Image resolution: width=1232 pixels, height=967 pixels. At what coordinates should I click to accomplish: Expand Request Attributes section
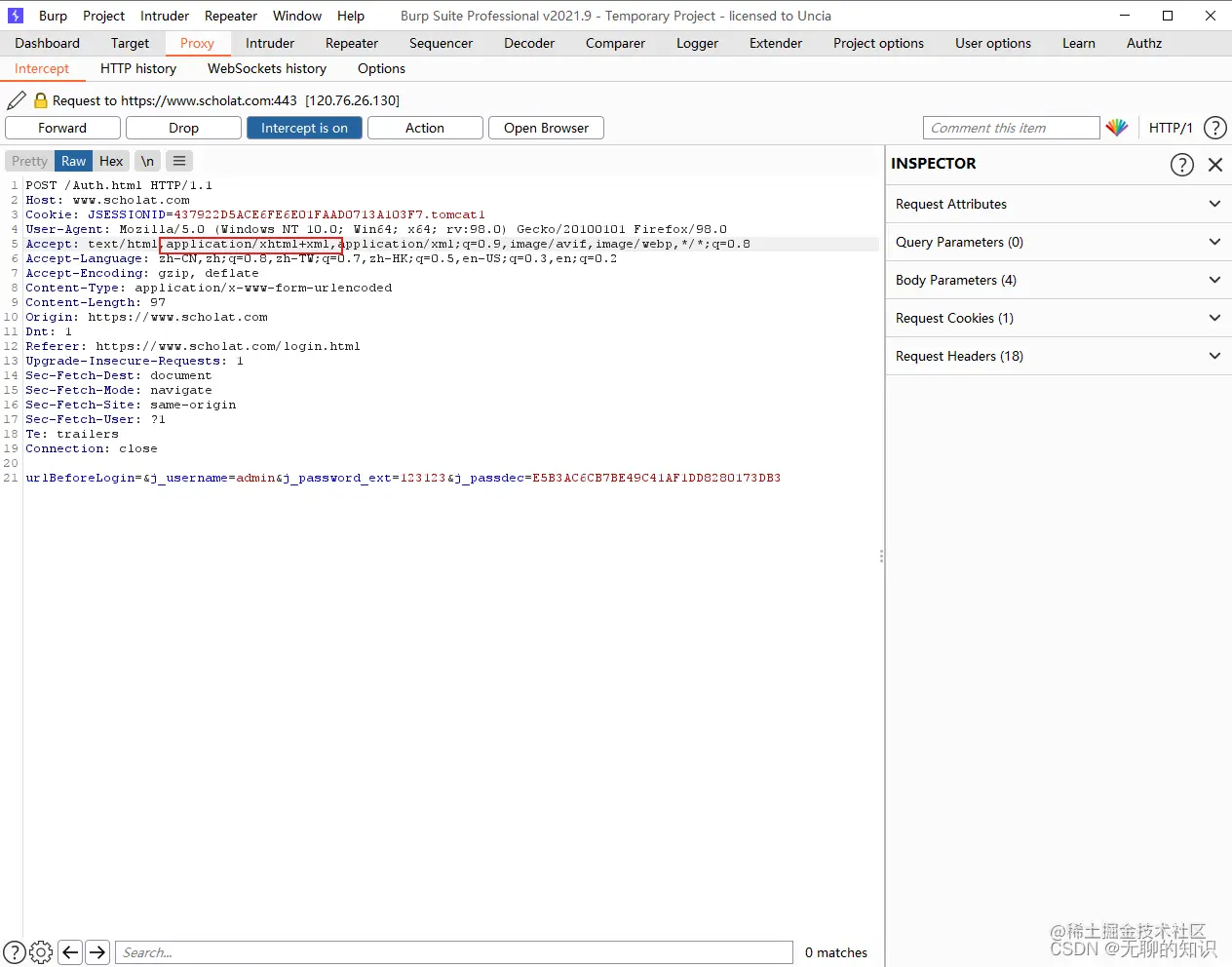[1059, 204]
